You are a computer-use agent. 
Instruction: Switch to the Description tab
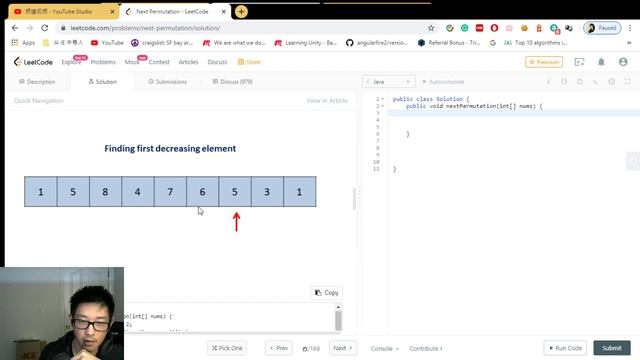37,82
